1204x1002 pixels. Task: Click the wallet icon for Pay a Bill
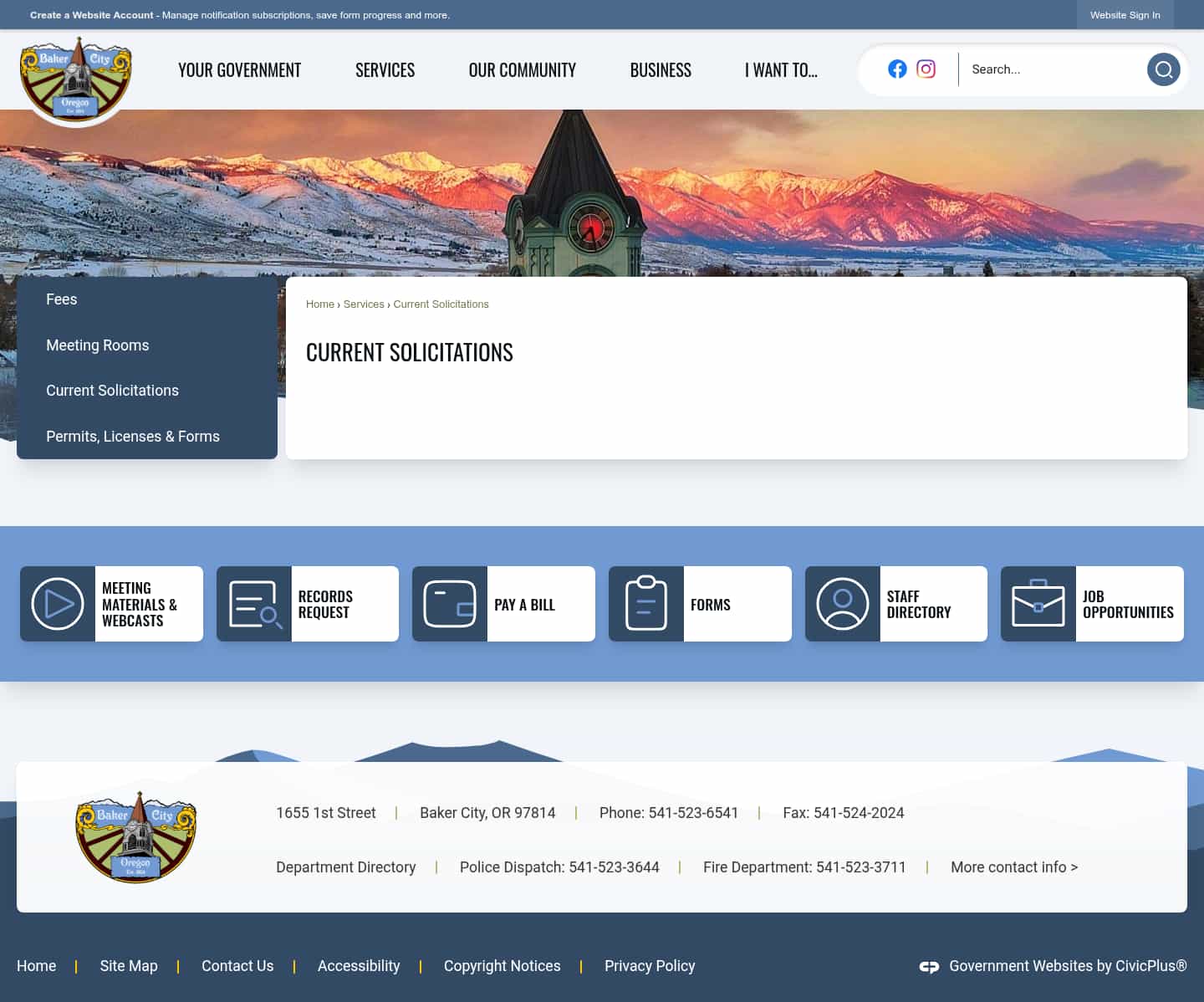(x=450, y=604)
